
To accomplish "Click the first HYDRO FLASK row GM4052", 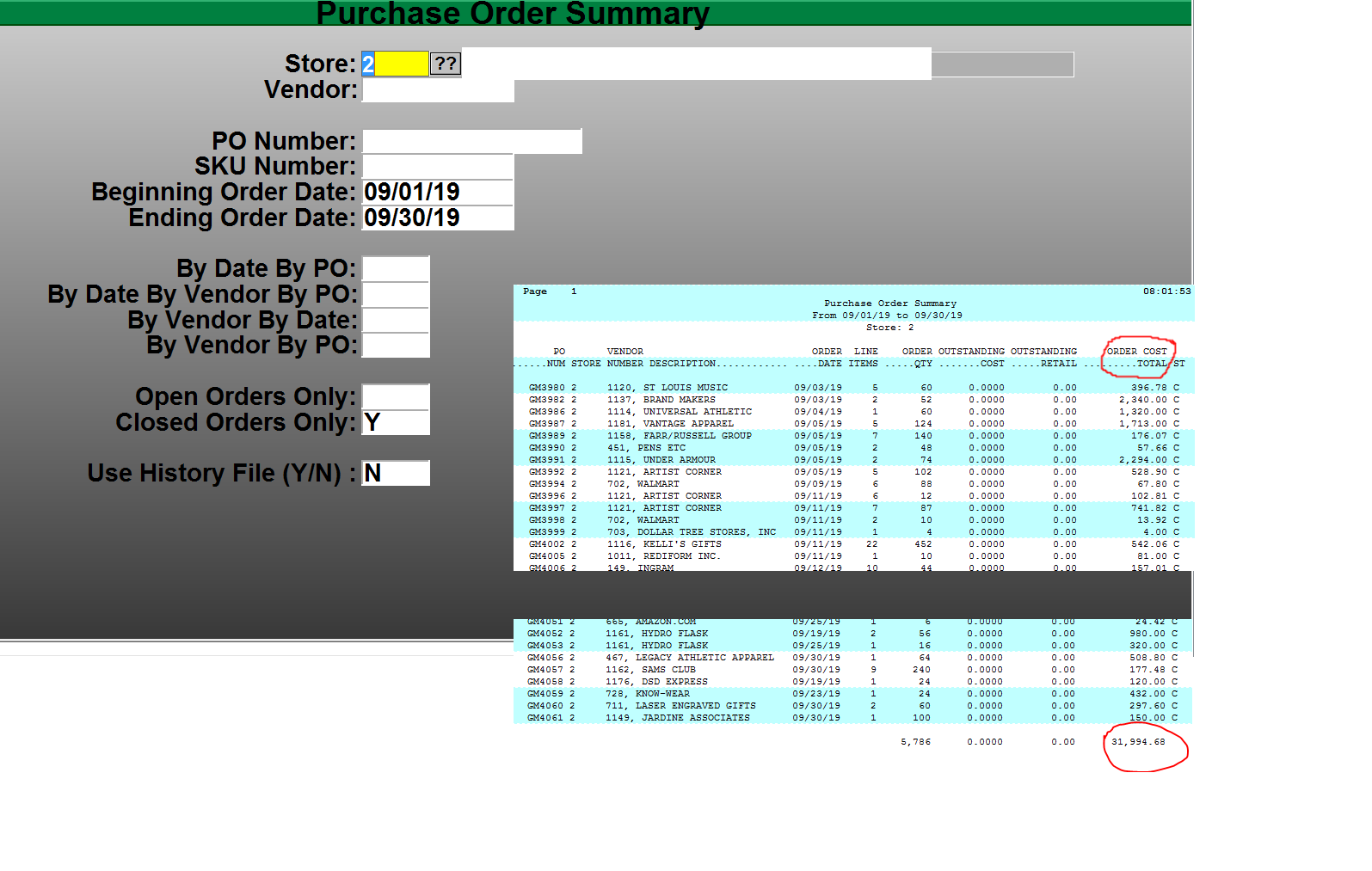I will 852,634.
